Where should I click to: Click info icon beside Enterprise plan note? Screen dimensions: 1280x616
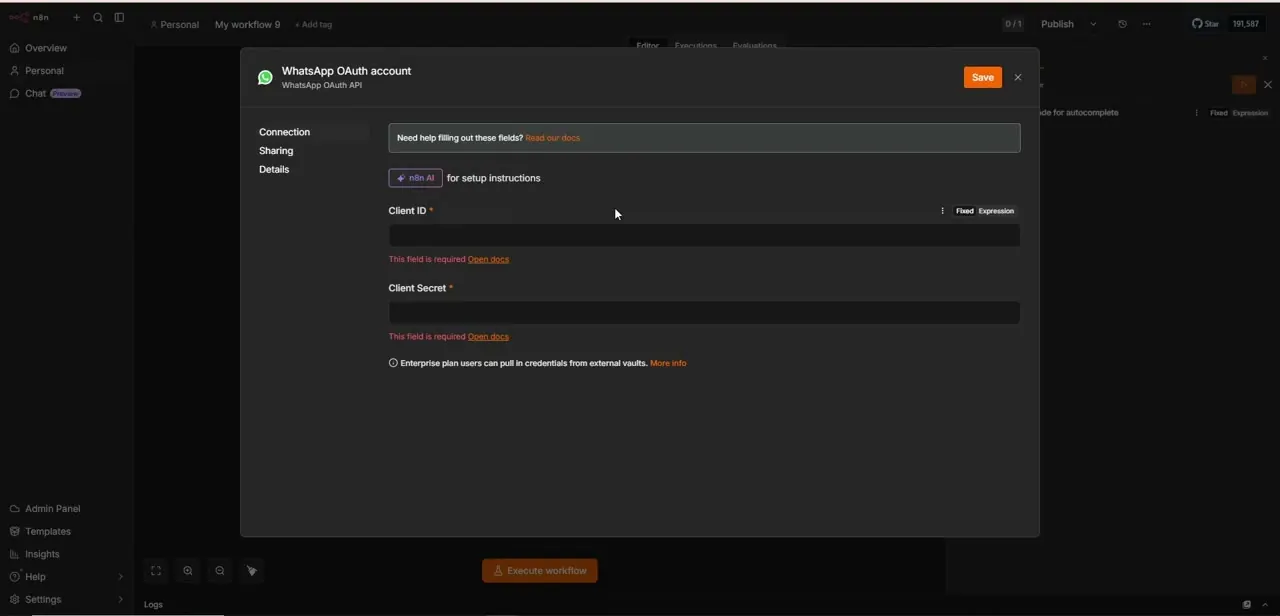(393, 363)
